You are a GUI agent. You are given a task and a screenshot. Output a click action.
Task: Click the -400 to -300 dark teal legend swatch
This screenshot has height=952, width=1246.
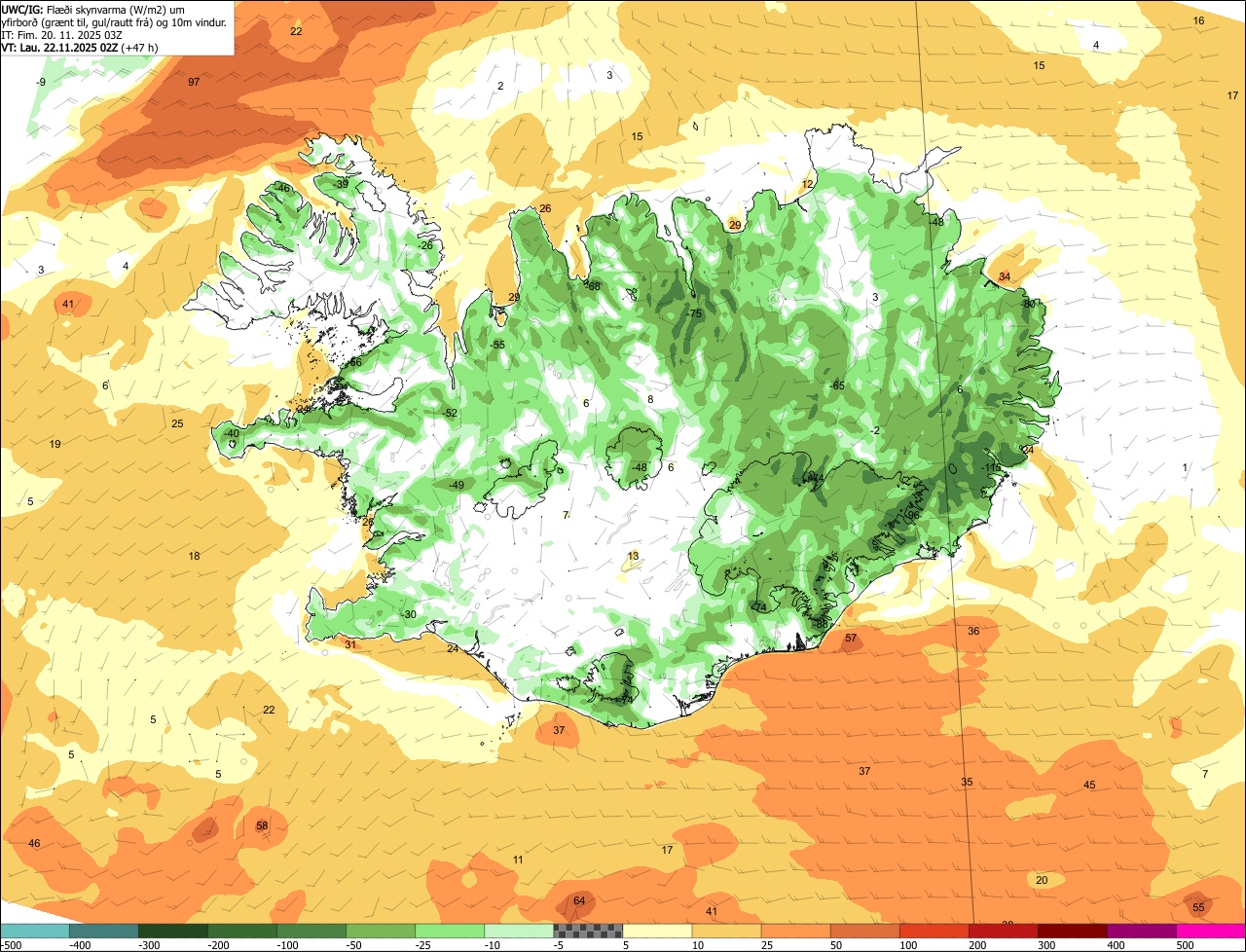click(x=103, y=931)
